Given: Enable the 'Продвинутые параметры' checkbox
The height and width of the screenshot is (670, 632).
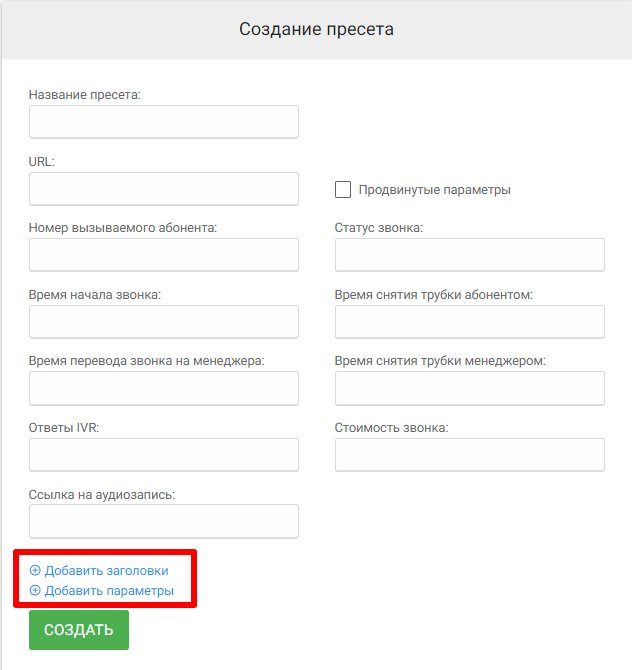Looking at the screenshot, I should click(x=343, y=189).
